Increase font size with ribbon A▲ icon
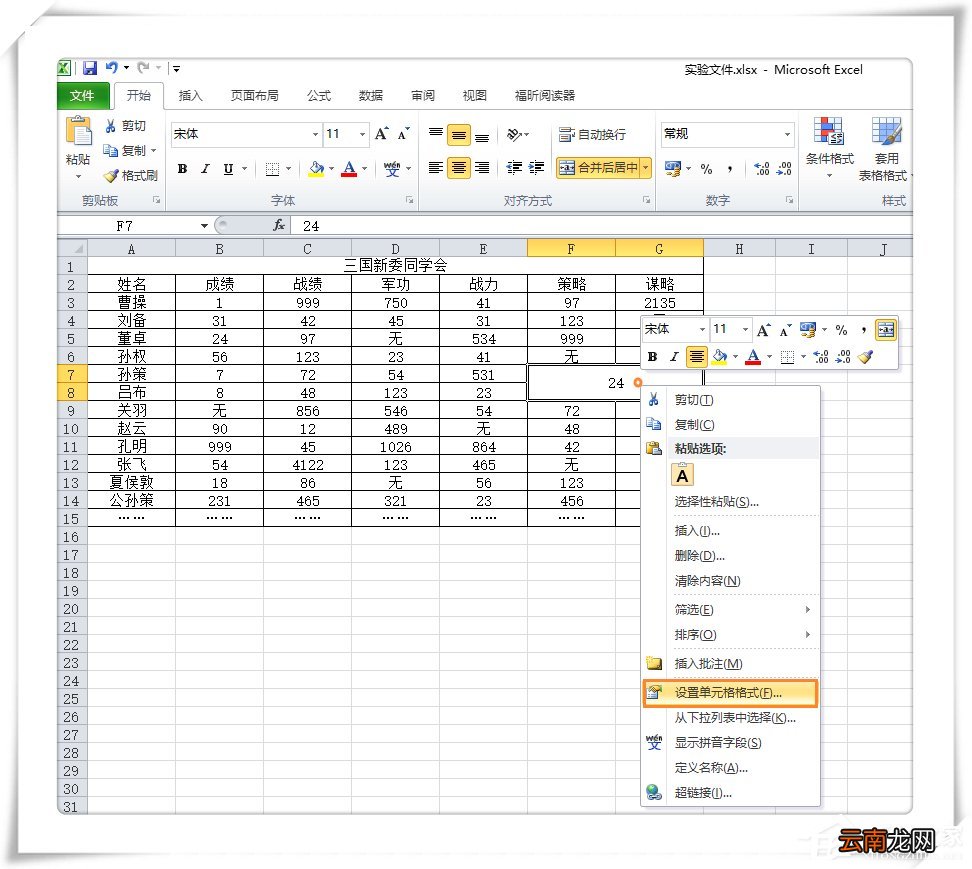The height and width of the screenshot is (869, 972). point(382,134)
